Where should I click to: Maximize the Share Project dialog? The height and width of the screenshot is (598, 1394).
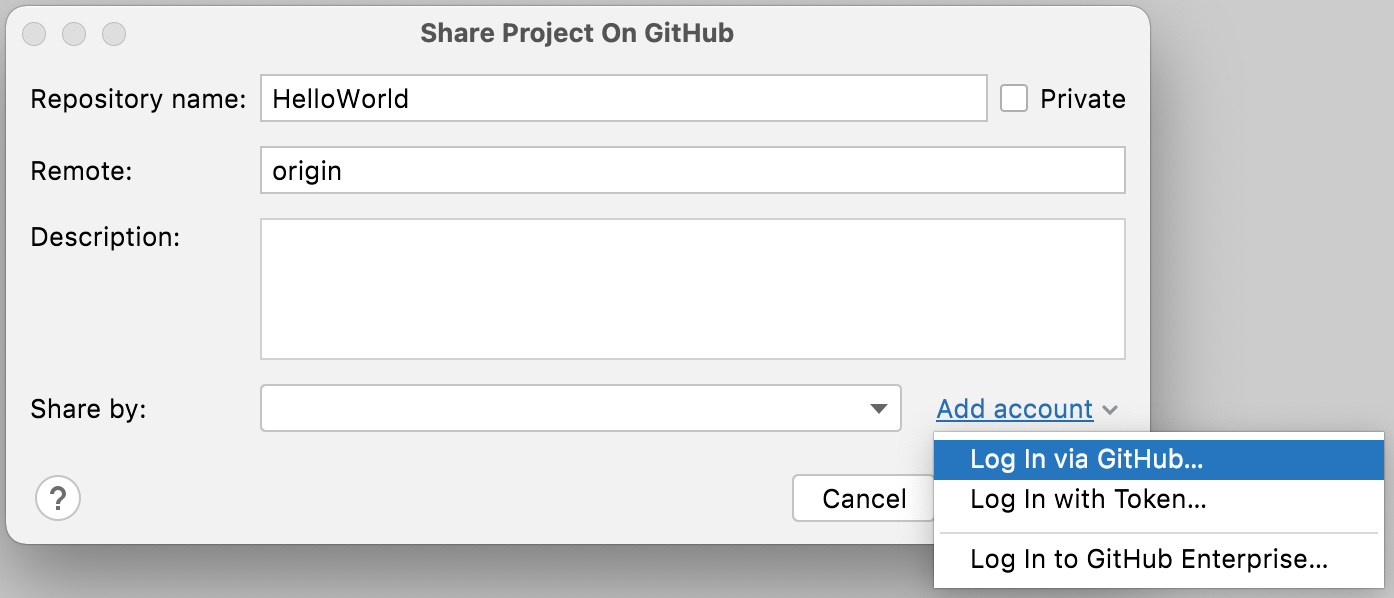115,34
